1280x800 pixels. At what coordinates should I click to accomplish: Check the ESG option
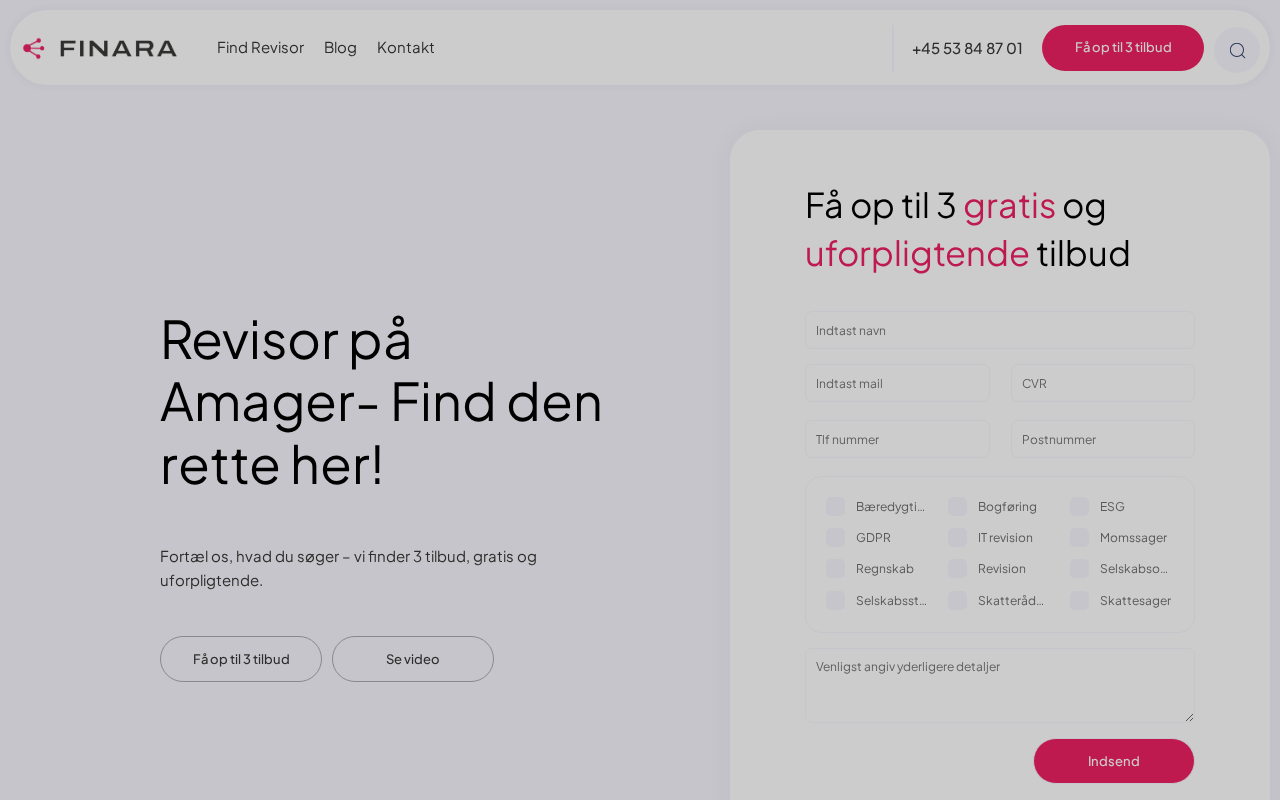1080,507
